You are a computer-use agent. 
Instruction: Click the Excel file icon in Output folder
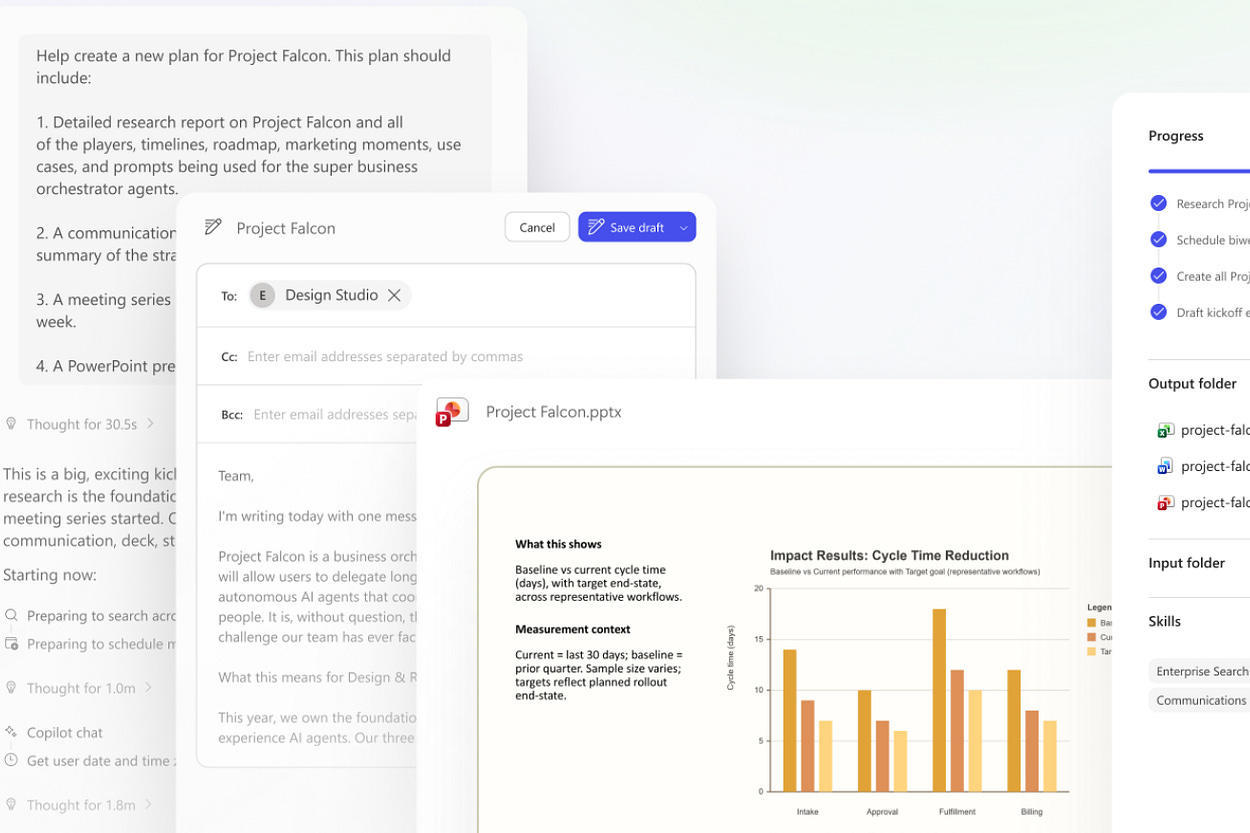1165,430
